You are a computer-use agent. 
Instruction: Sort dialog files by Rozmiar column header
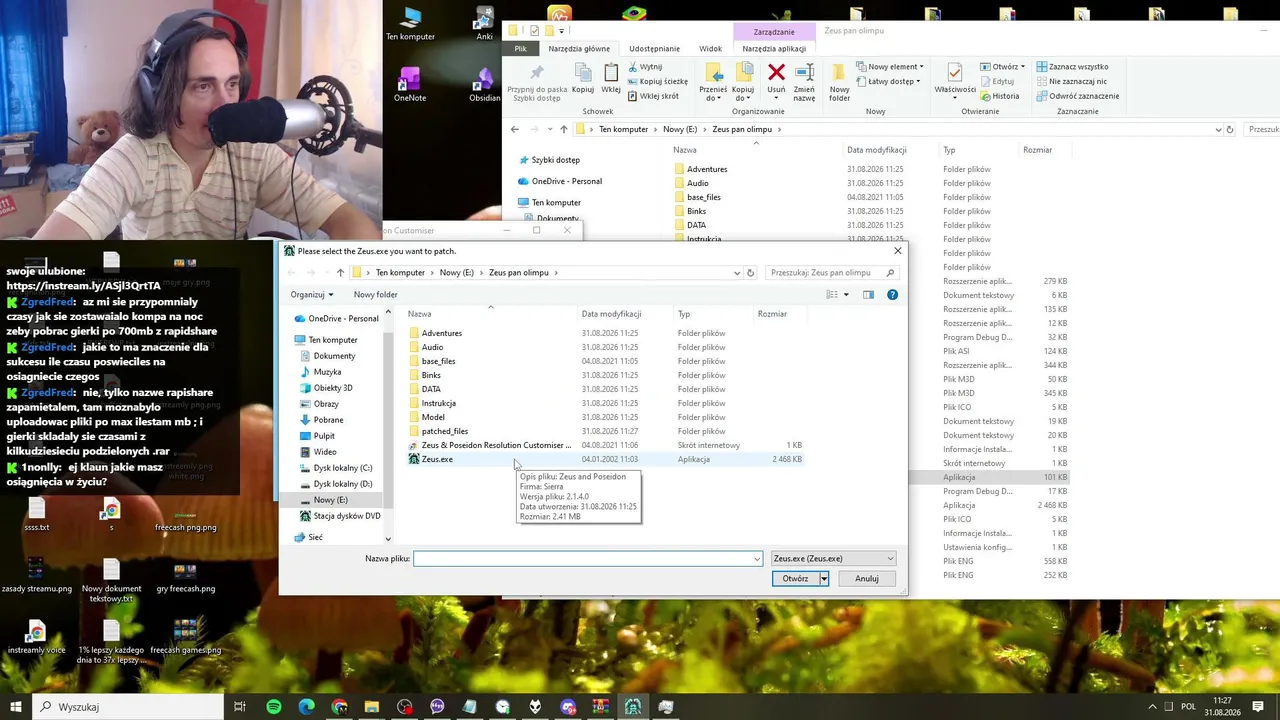coord(772,314)
